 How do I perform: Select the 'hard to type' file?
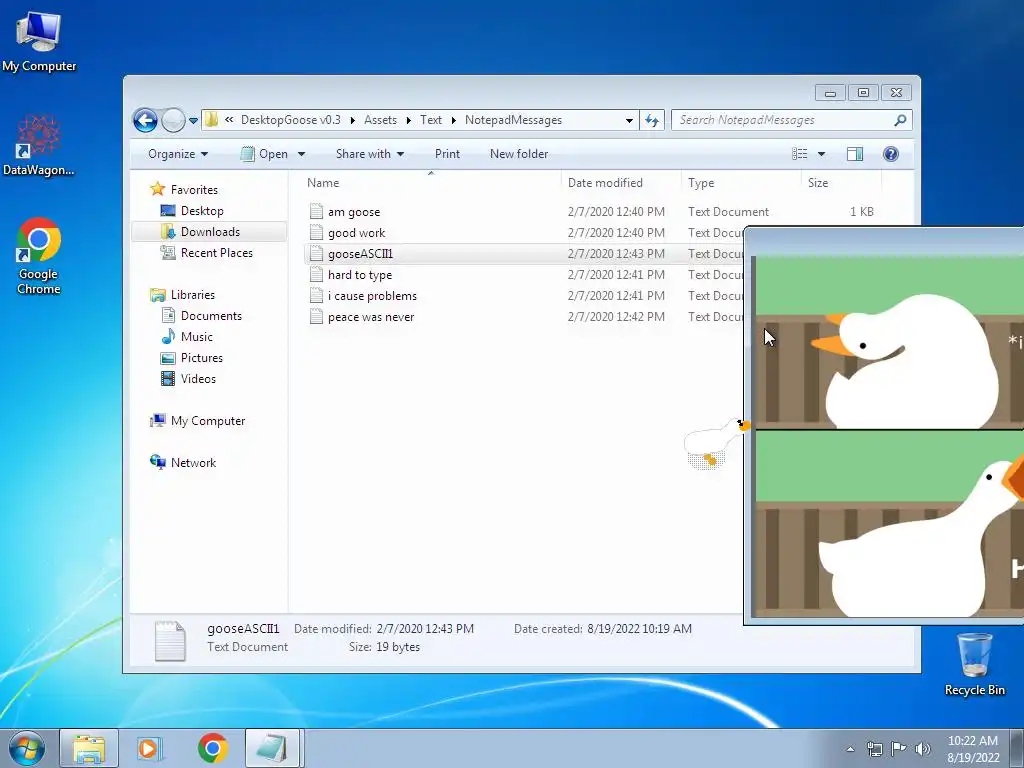[x=360, y=275]
